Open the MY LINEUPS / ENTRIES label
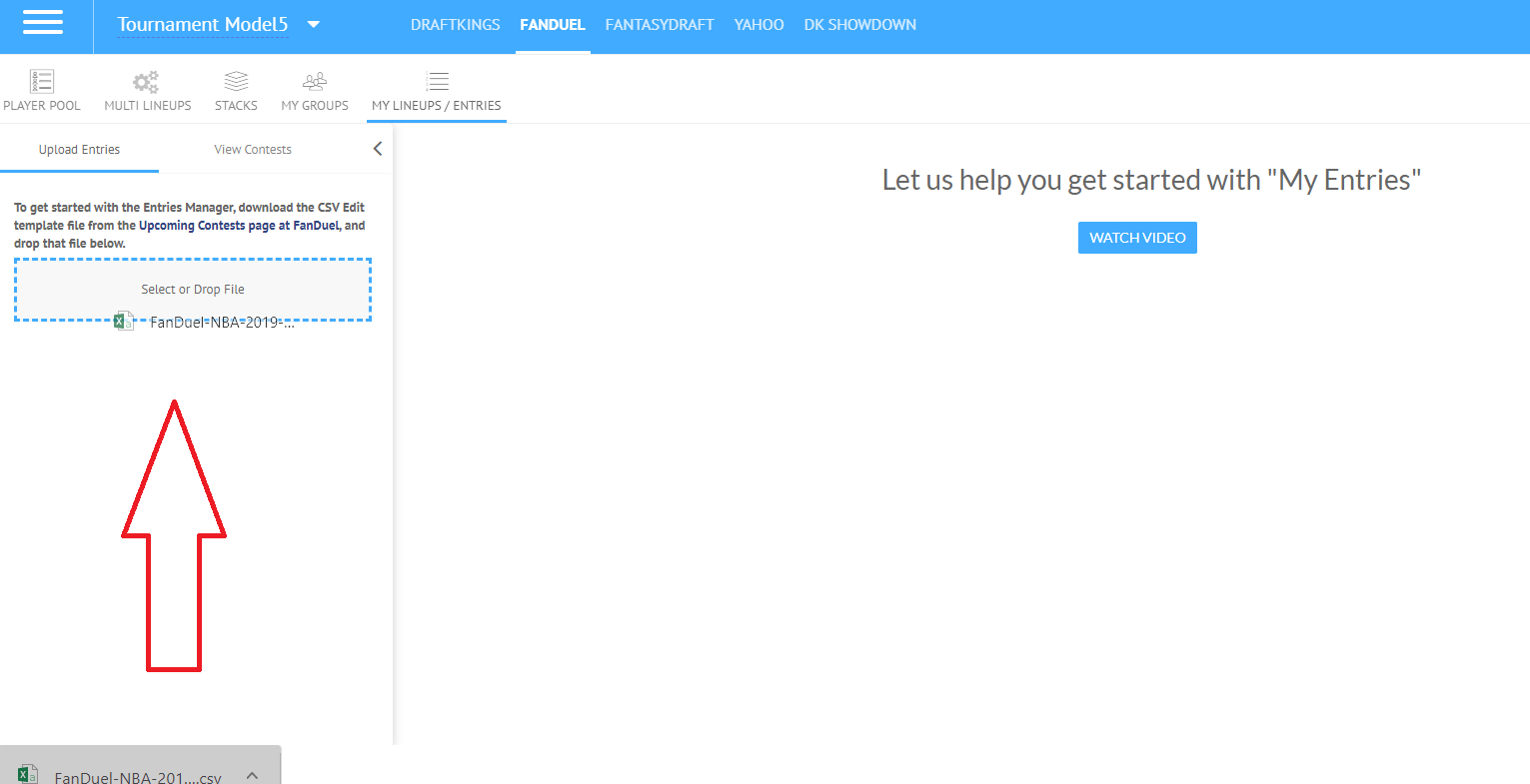 click(437, 105)
